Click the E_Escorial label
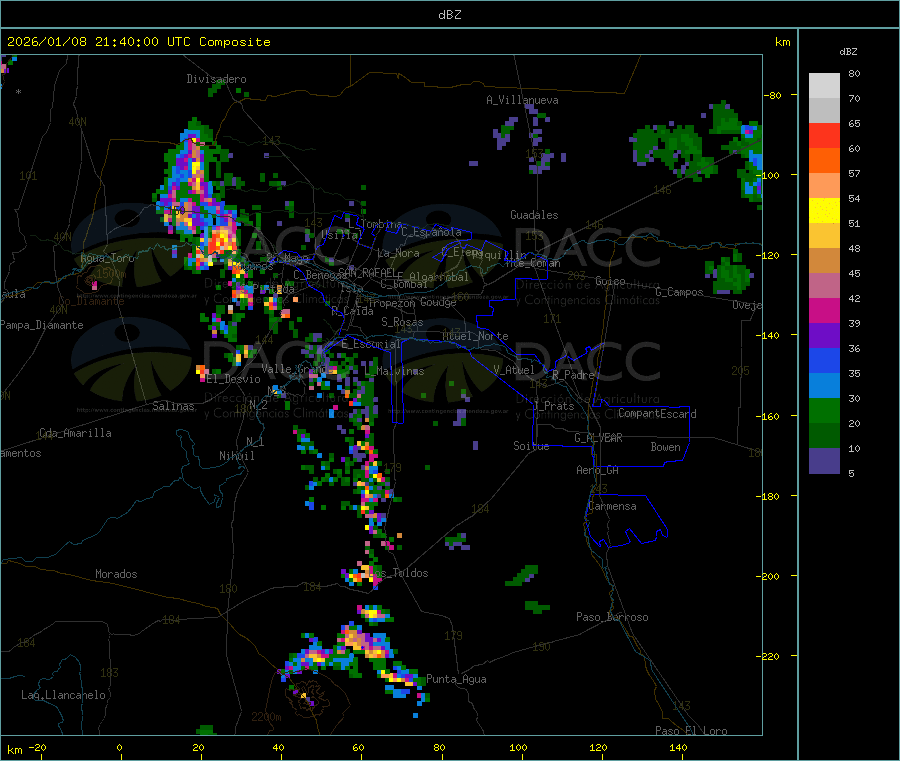The image size is (900, 761). [371, 344]
